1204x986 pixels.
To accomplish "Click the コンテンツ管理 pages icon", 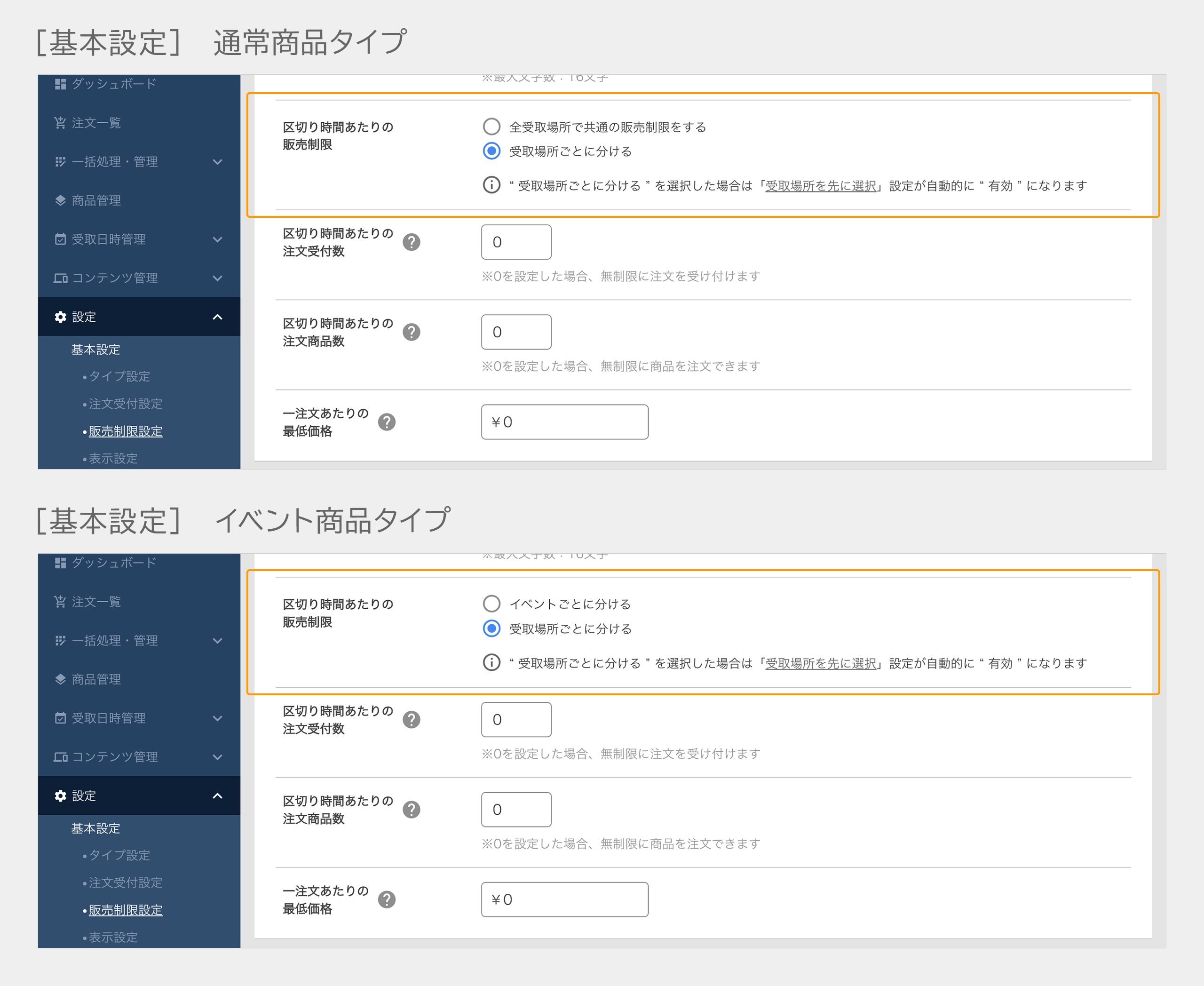I will coord(61,278).
